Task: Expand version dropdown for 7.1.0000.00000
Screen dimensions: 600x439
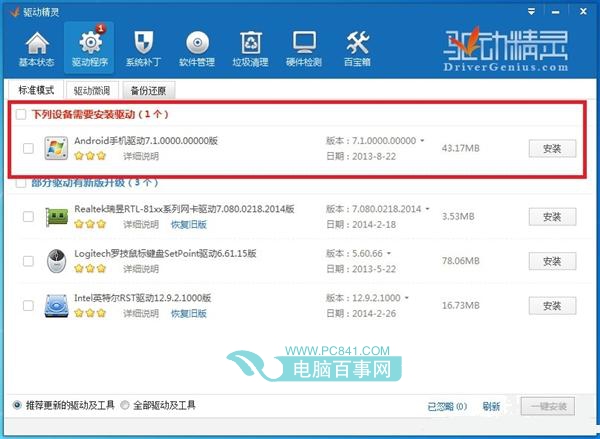Action: click(x=422, y=140)
